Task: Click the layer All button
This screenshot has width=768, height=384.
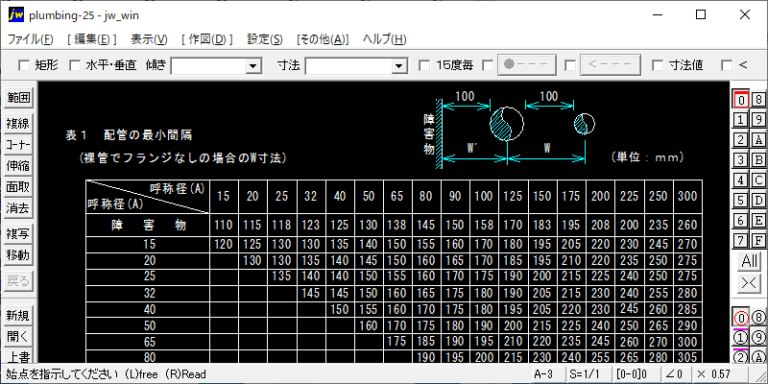Action: click(749, 261)
